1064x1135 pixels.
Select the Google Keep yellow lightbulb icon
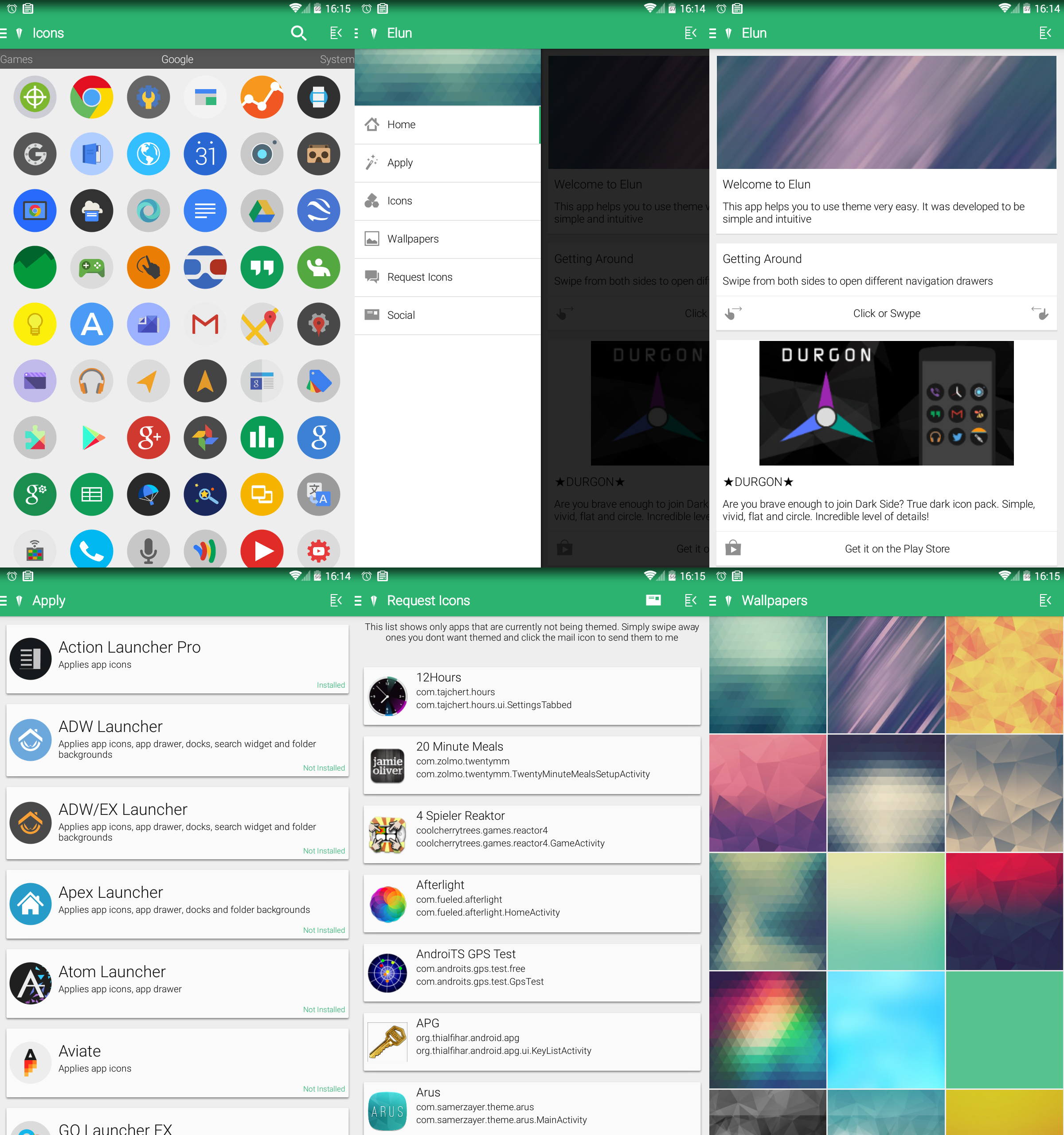point(35,324)
